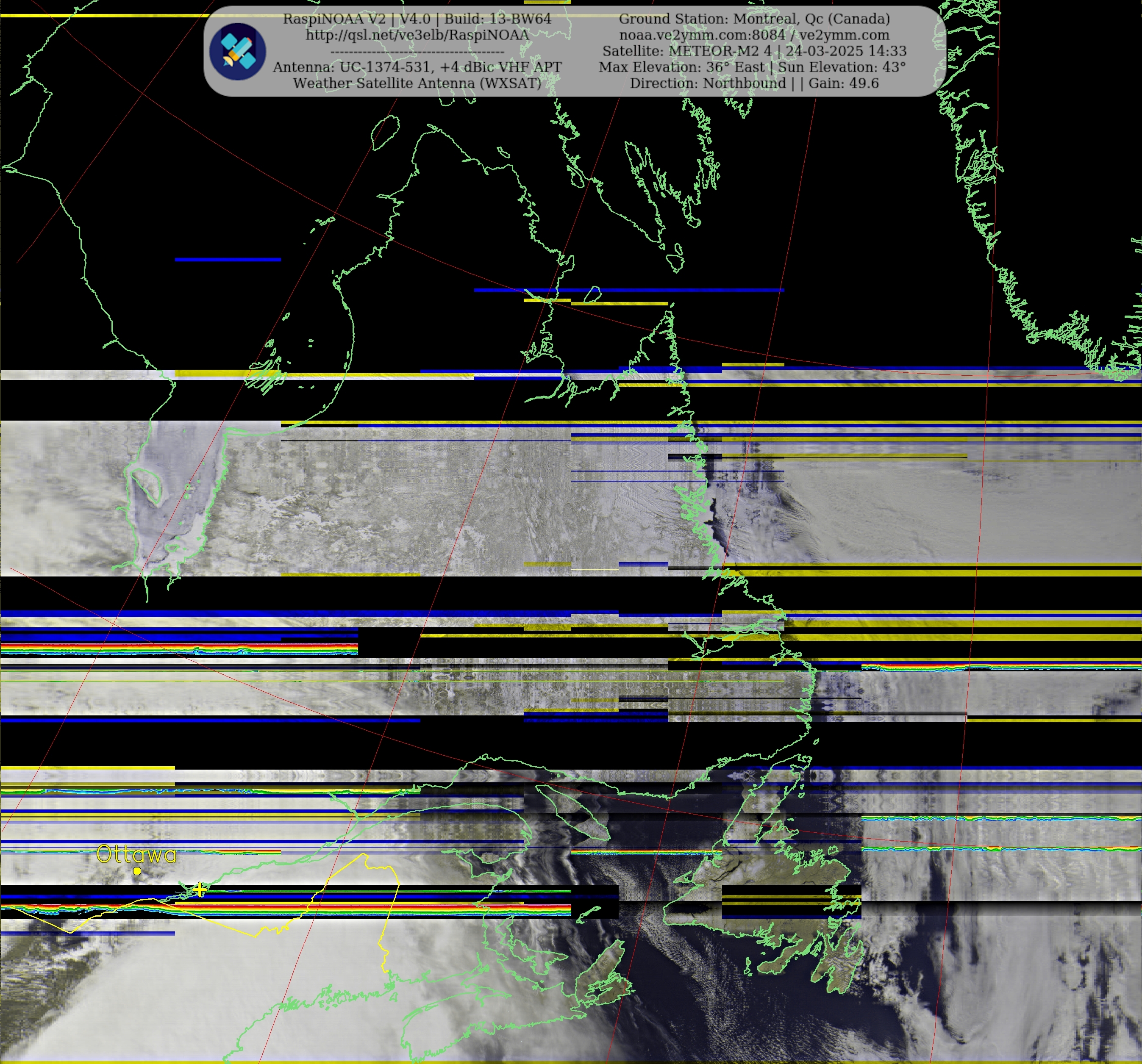
Task: Click the Weather Satellite Antenna (WXSAT) text
Action: (x=417, y=83)
